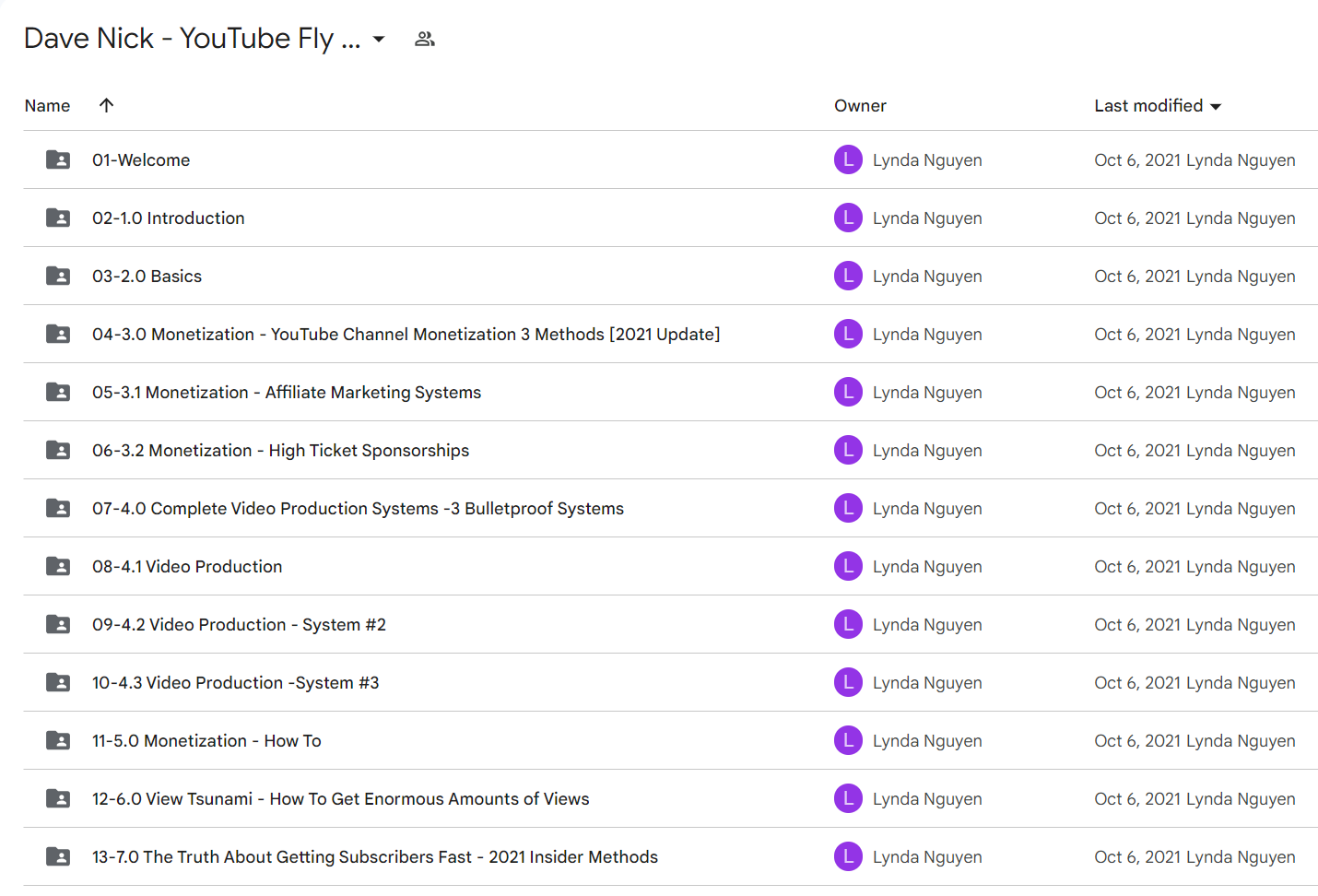Click Lynda Nguyen owner in 13-7.0 row

(927, 857)
